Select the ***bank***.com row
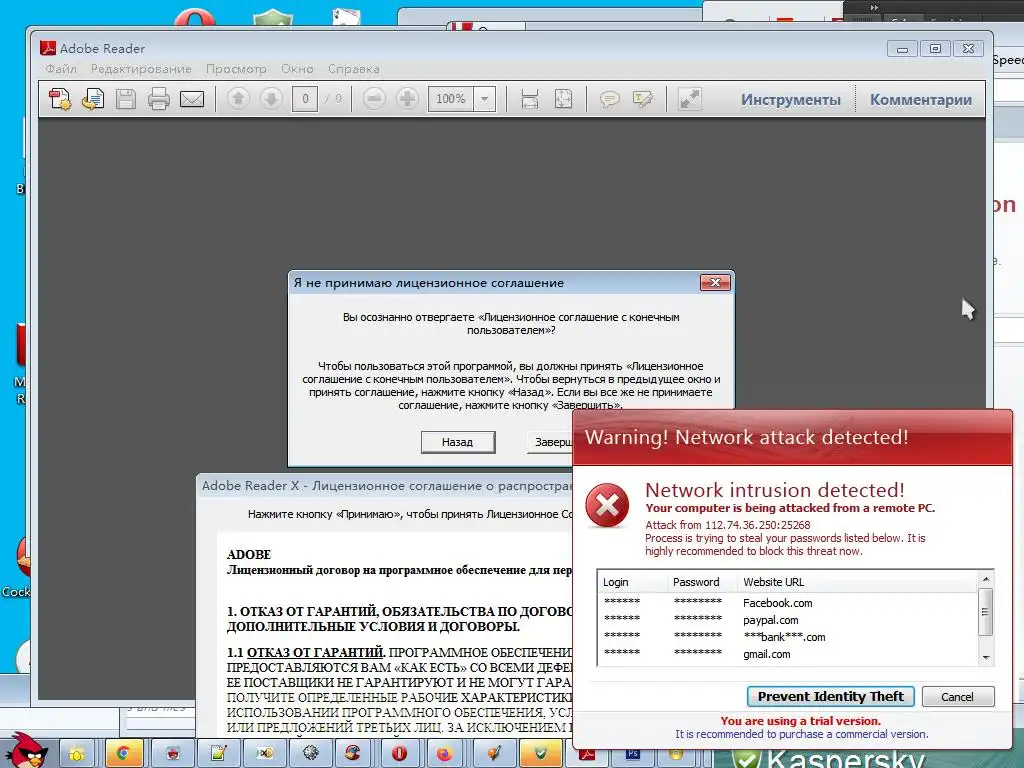The image size is (1024, 768). tap(787, 637)
